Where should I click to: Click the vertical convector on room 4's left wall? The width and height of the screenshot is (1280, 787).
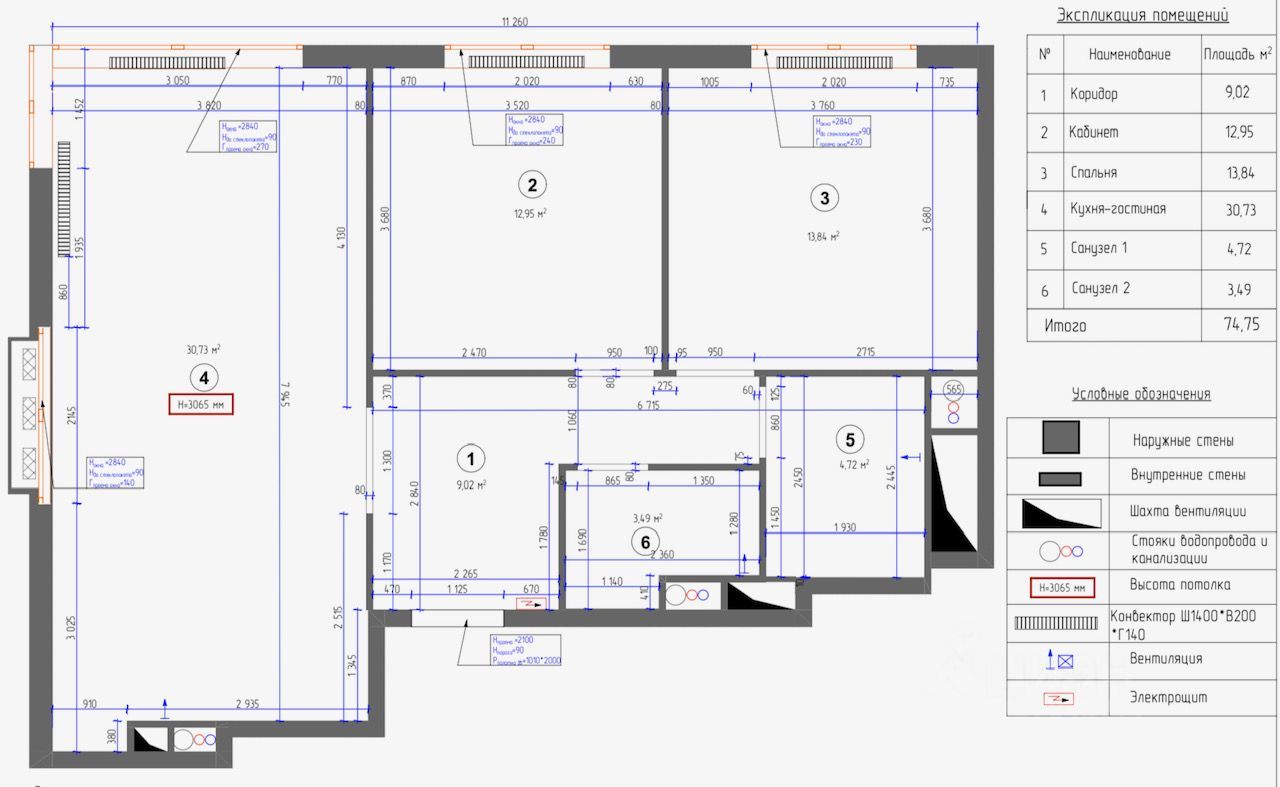[x=63, y=198]
